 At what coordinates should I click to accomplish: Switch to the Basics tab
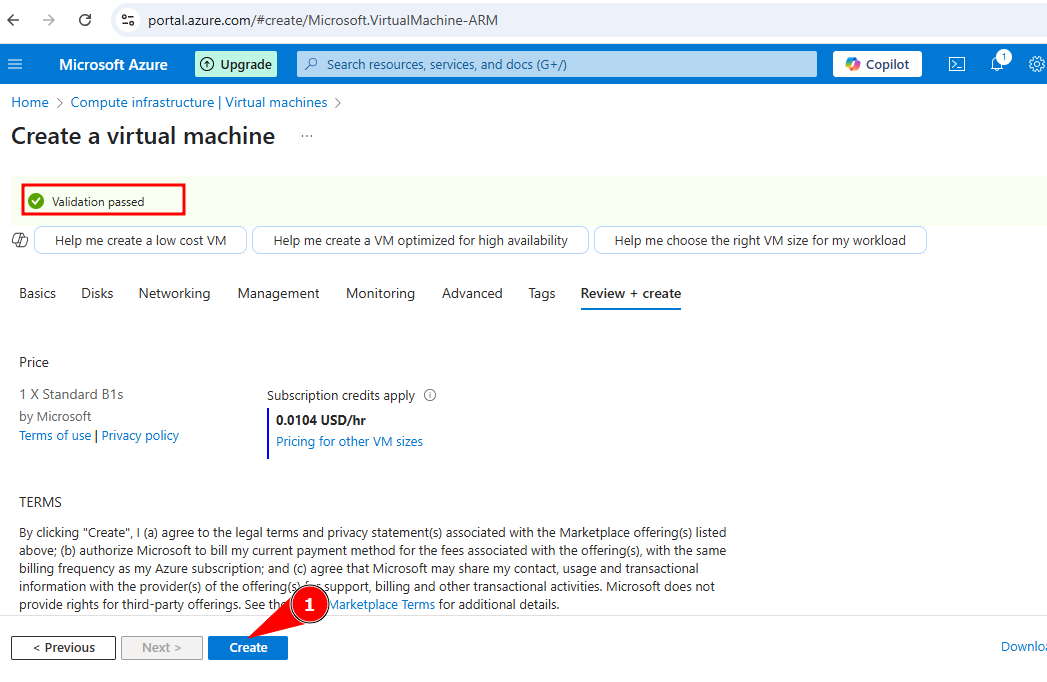click(37, 293)
